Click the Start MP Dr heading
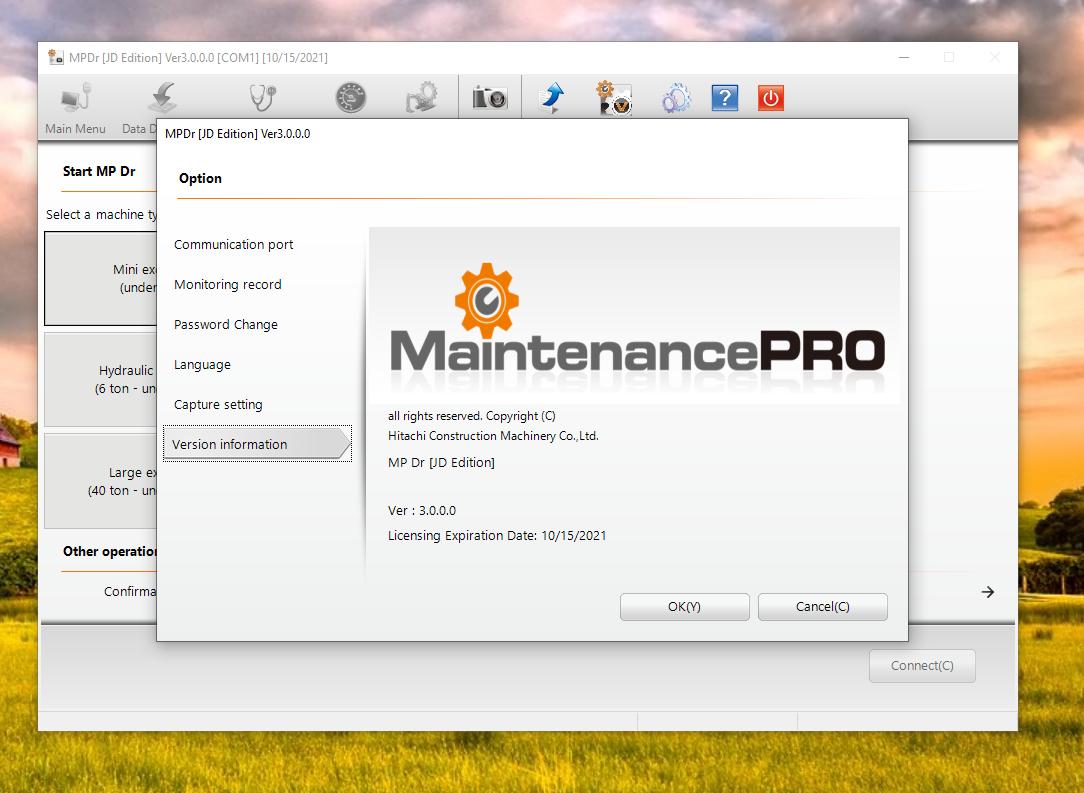The image size is (1084, 793). pyautogui.click(x=99, y=171)
